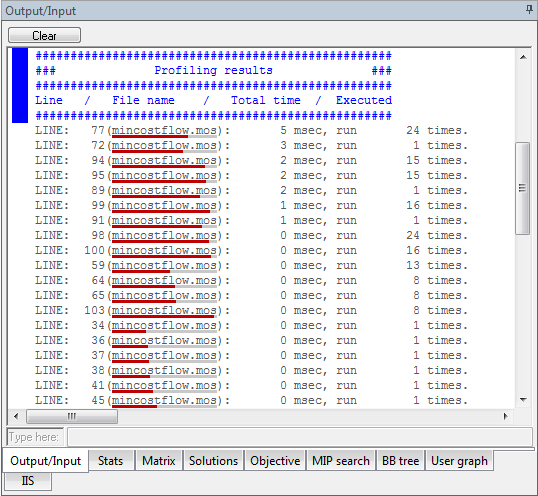538x496 pixels.
Task: Click the 'Total time' column header text
Action: point(266,101)
